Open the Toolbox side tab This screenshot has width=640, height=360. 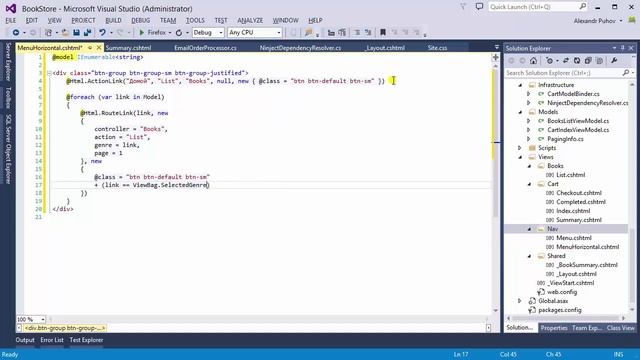(x=8, y=98)
